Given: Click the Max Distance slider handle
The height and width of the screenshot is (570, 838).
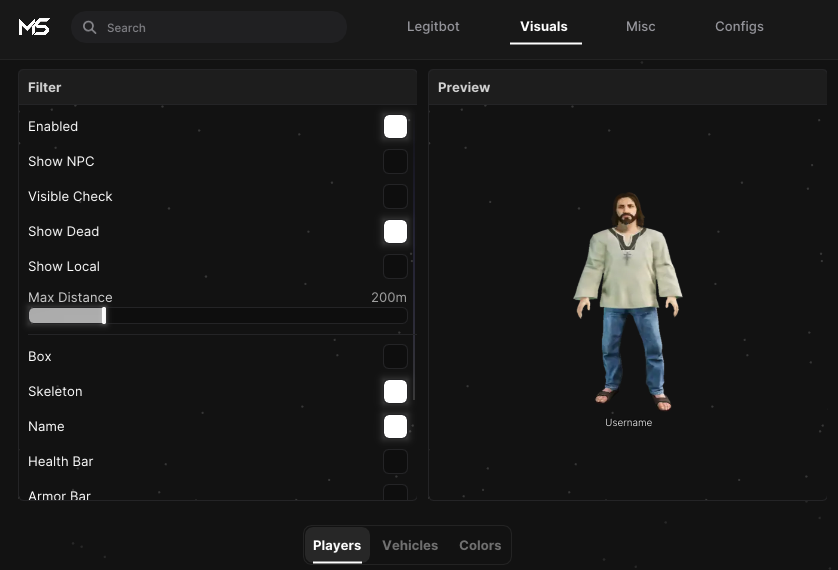Looking at the screenshot, I should click(104, 316).
